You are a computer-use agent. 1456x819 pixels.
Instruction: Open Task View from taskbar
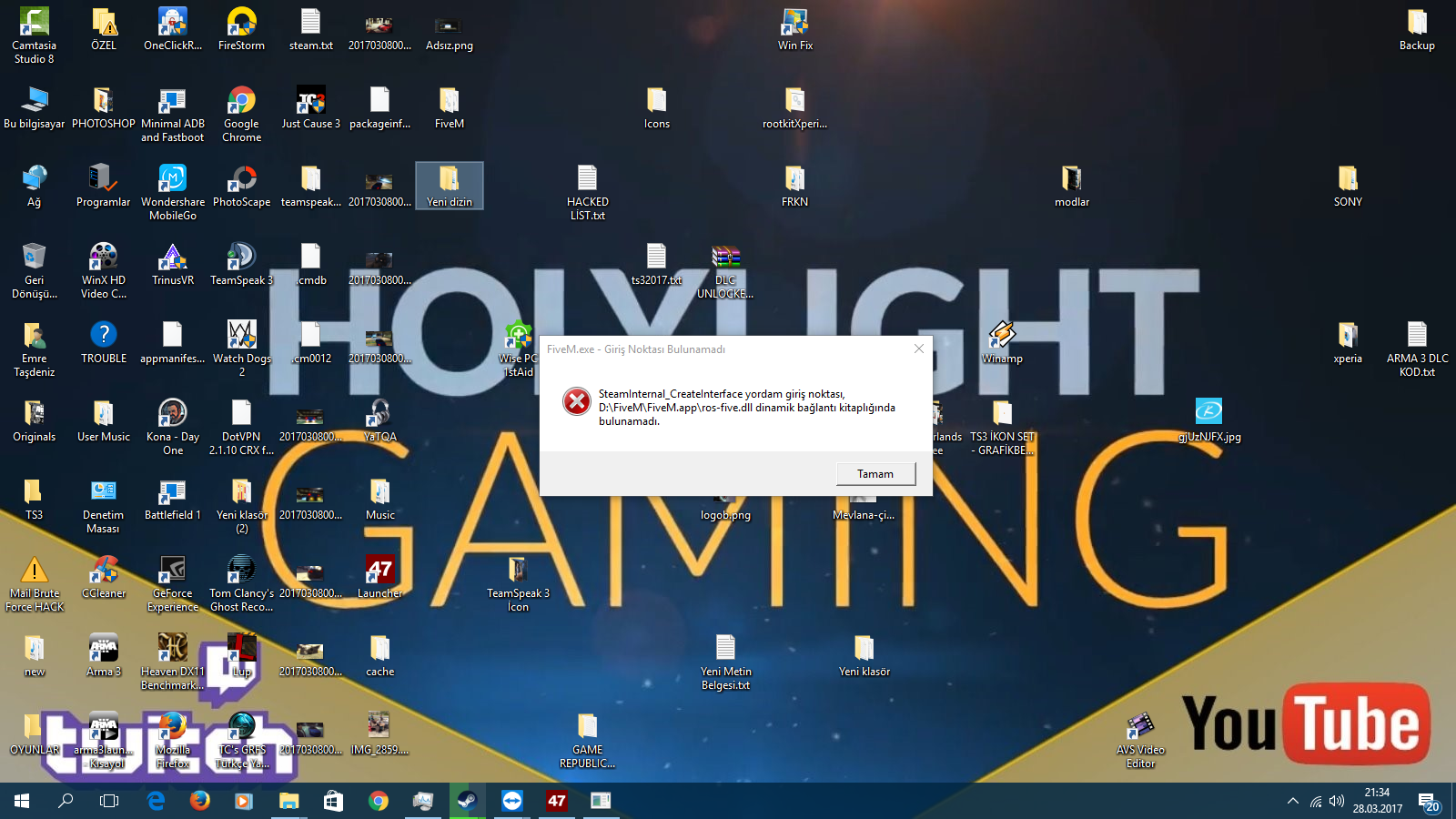(109, 801)
